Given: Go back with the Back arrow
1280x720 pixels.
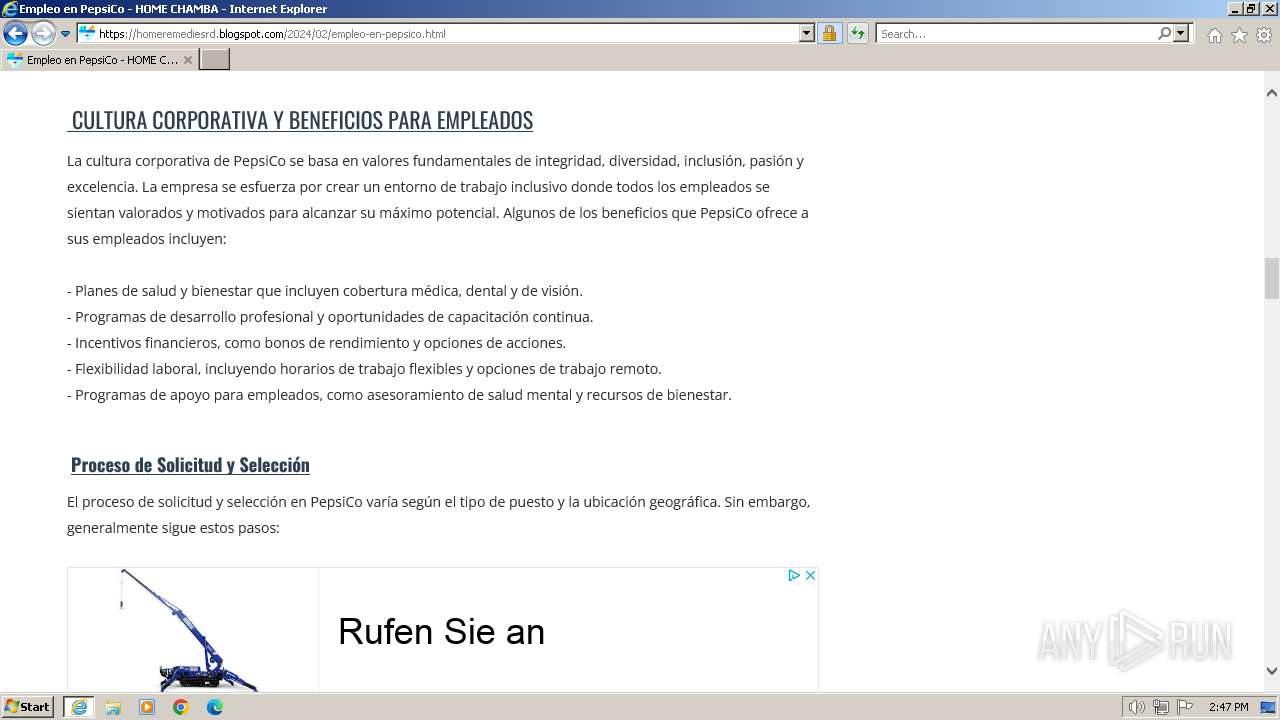Looking at the screenshot, I should (15, 34).
